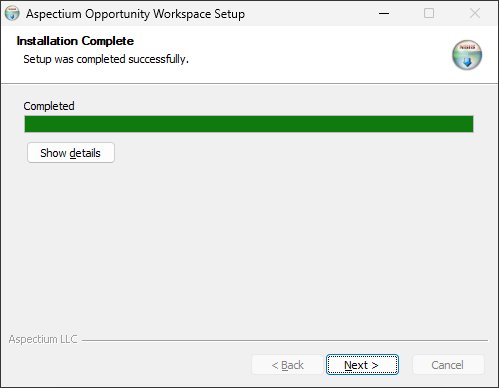Click the green completed progress bar
The image size is (499, 388).
pyautogui.click(x=249, y=124)
